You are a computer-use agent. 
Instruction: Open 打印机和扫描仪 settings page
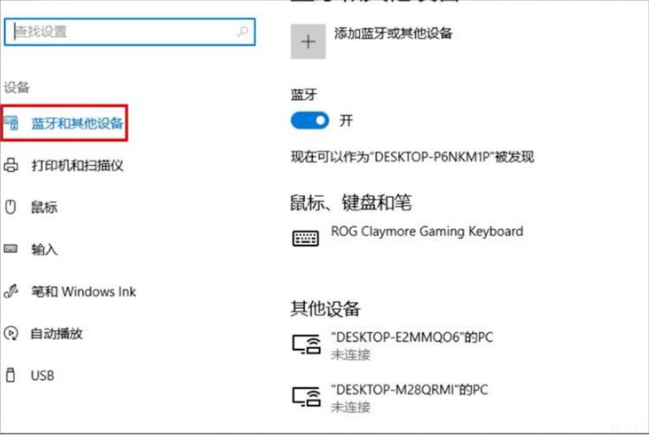pos(77,166)
